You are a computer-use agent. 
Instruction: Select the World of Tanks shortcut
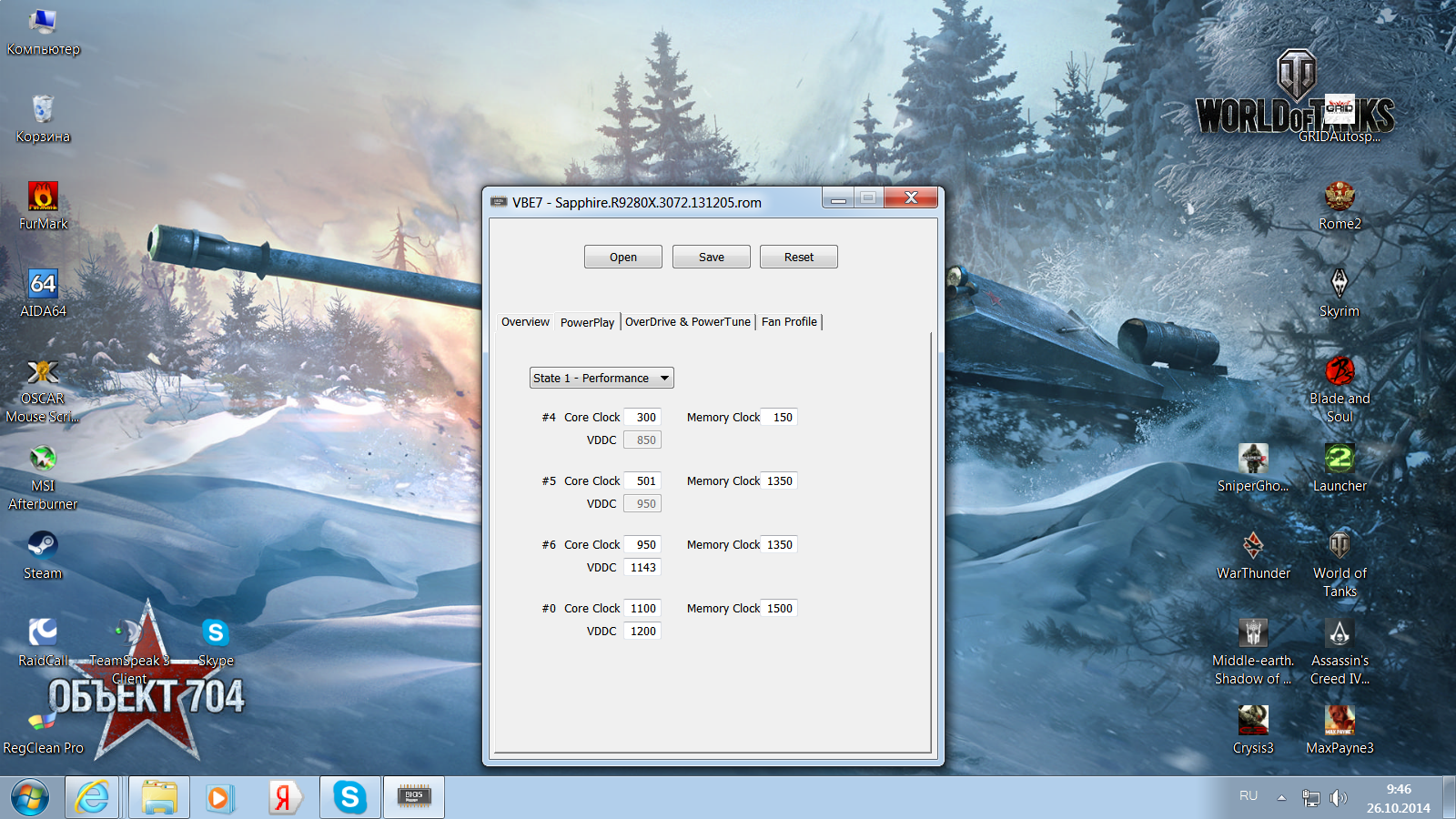[x=1340, y=565]
